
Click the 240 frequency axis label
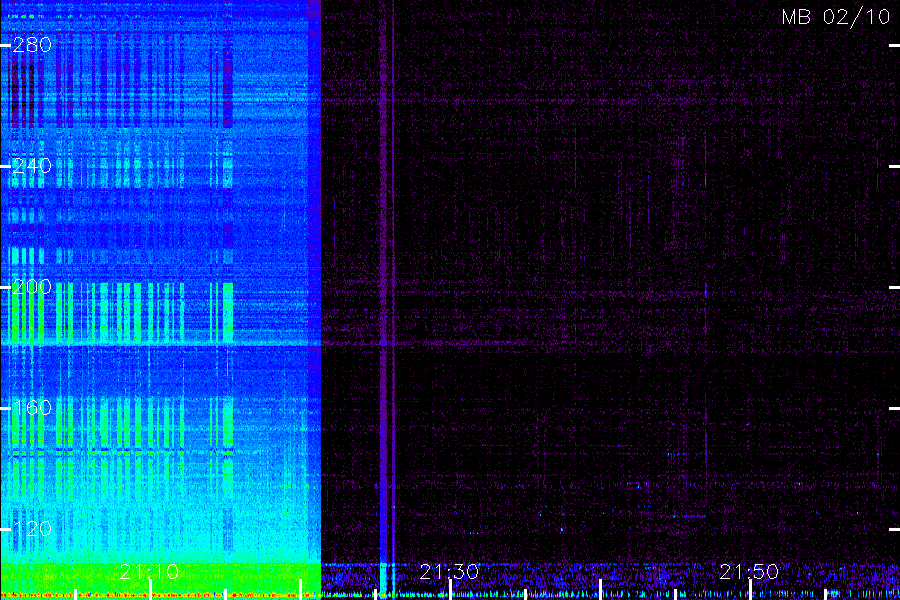[32, 166]
